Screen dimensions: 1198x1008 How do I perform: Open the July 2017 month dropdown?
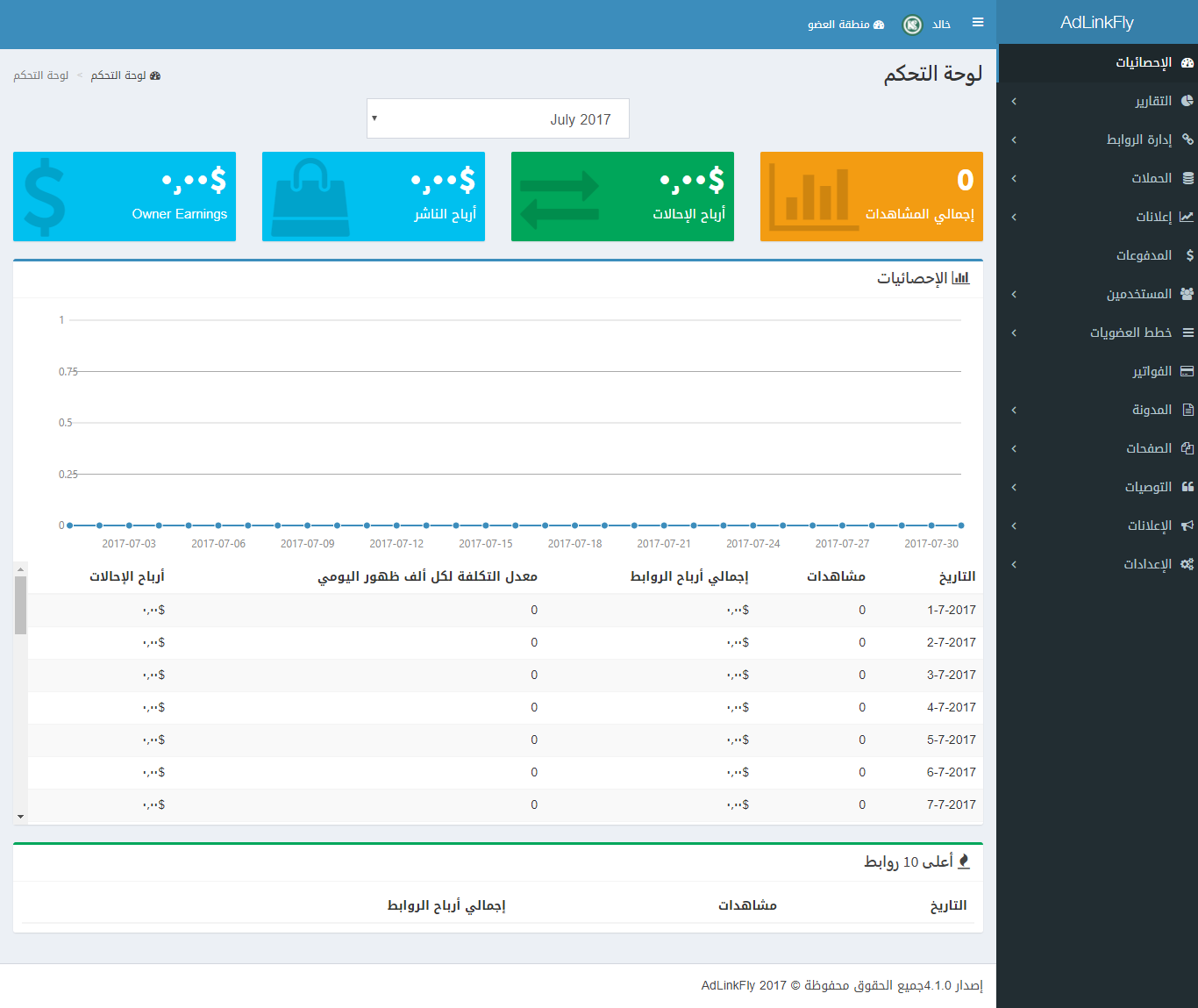tap(498, 118)
